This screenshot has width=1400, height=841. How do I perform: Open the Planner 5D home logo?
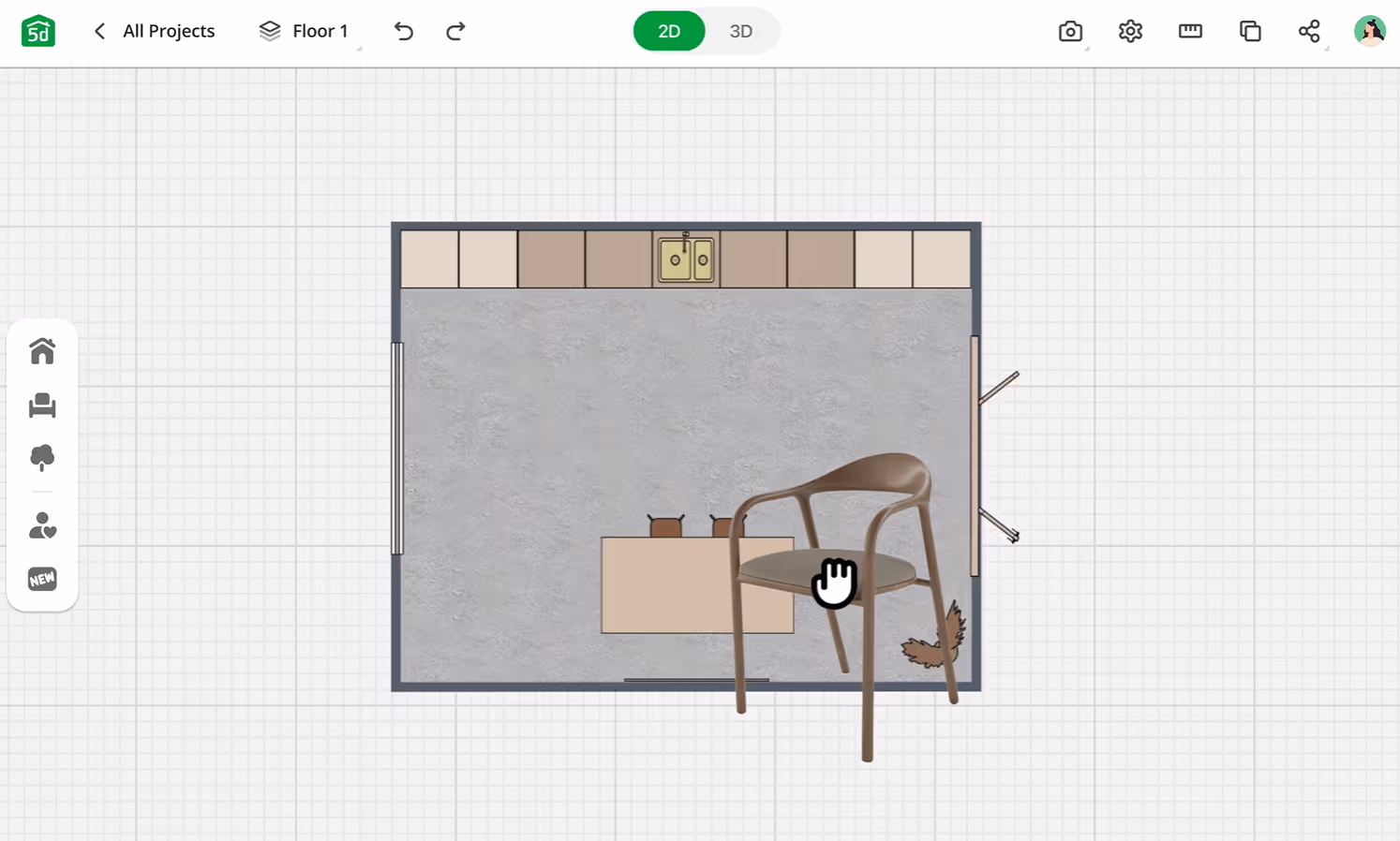pyautogui.click(x=38, y=31)
